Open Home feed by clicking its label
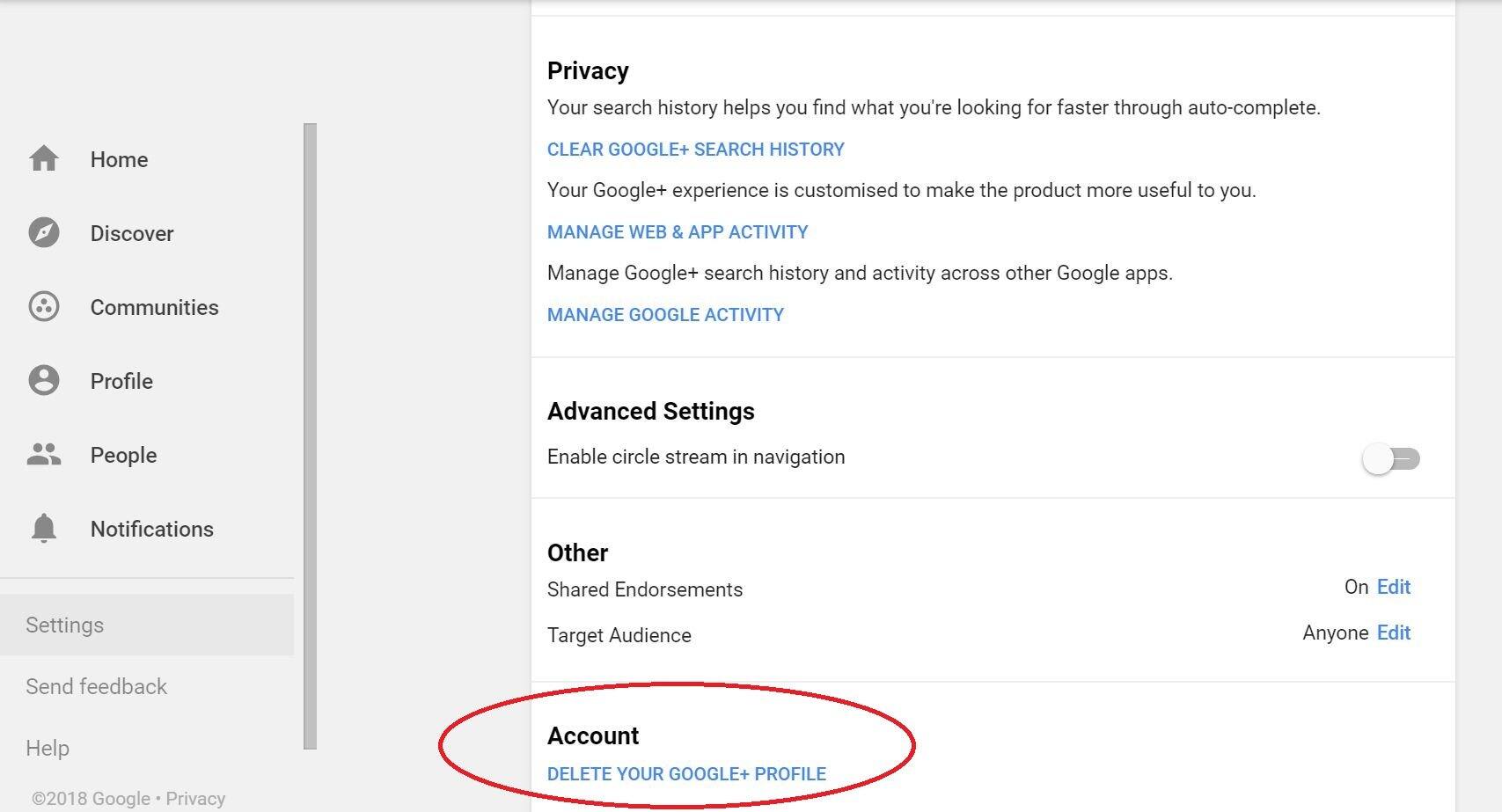 click(118, 159)
